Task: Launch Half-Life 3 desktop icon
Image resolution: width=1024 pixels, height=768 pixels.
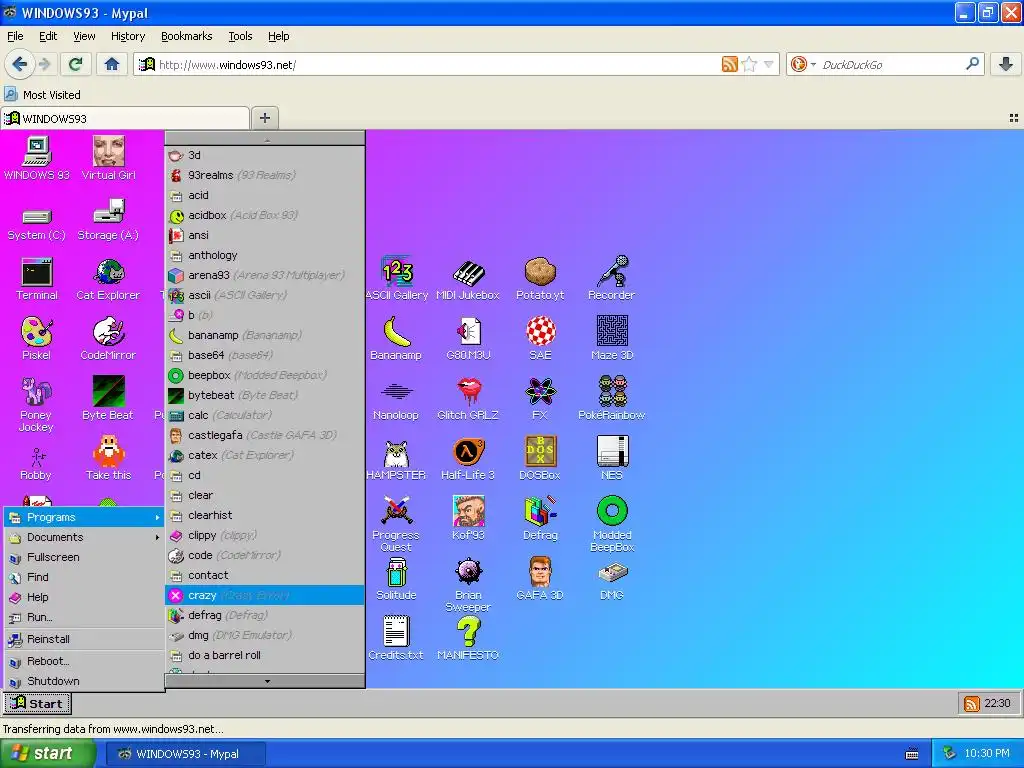Action: pyautogui.click(x=468, y=458)
